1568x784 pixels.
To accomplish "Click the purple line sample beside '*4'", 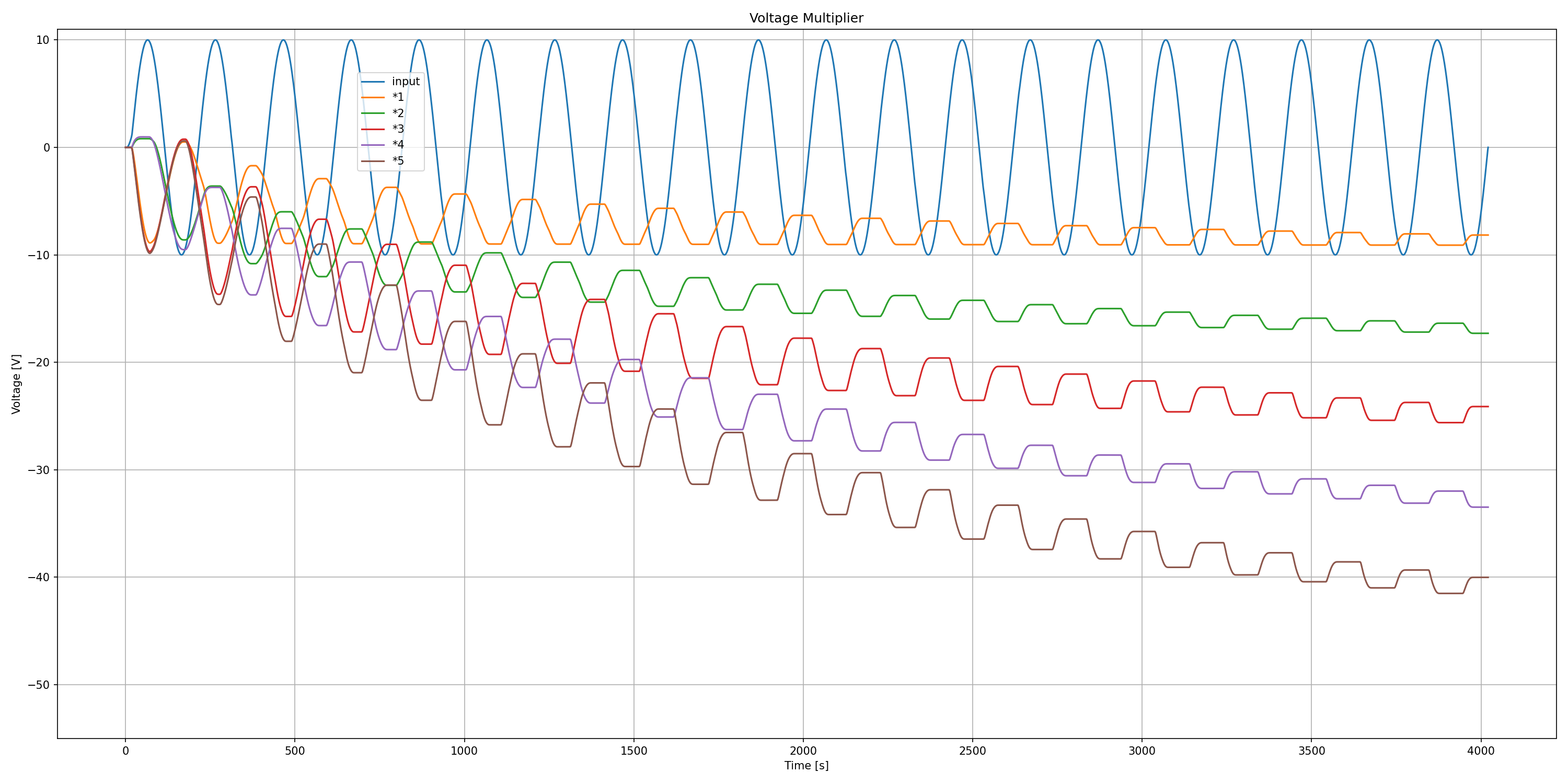I will [373, 145].
